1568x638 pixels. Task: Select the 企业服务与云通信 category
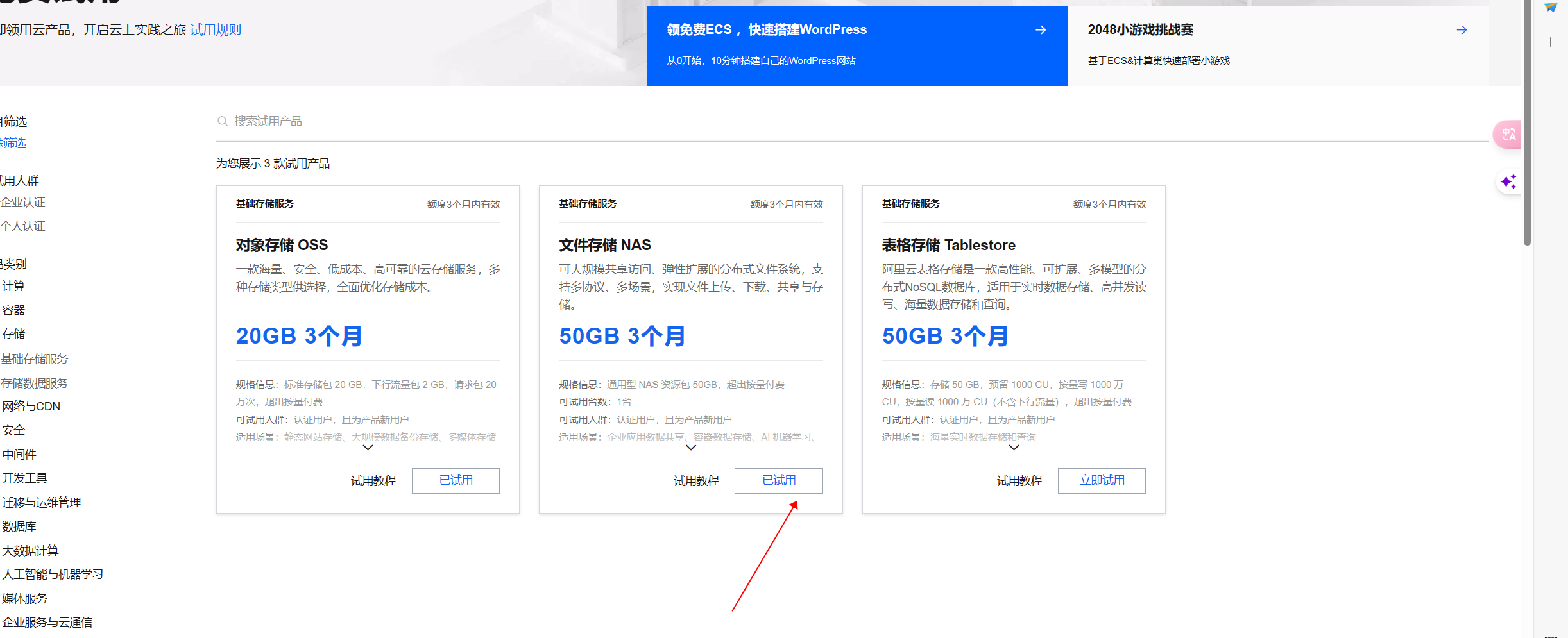47,623
